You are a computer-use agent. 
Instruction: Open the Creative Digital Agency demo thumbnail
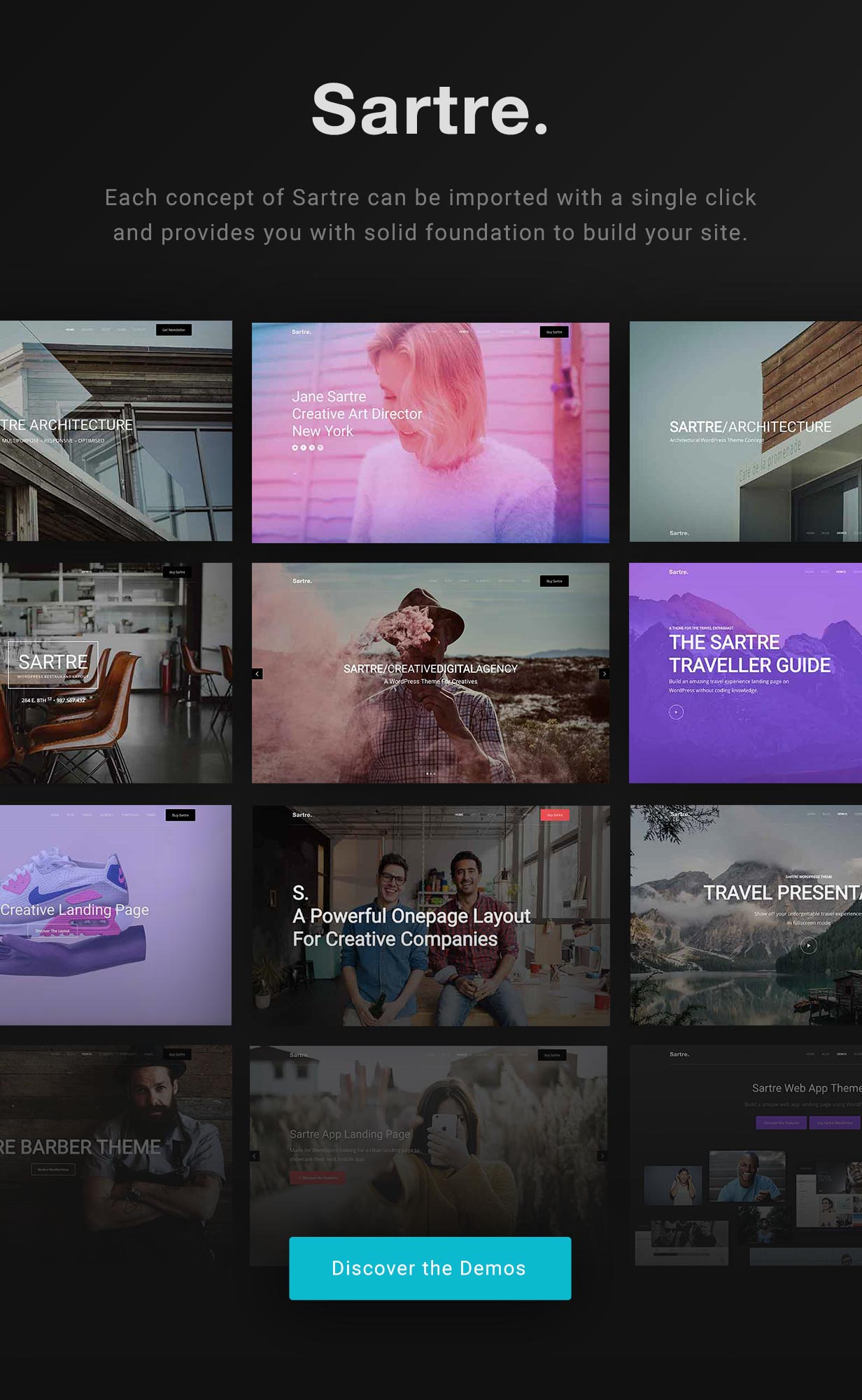(x=430, y=673)
